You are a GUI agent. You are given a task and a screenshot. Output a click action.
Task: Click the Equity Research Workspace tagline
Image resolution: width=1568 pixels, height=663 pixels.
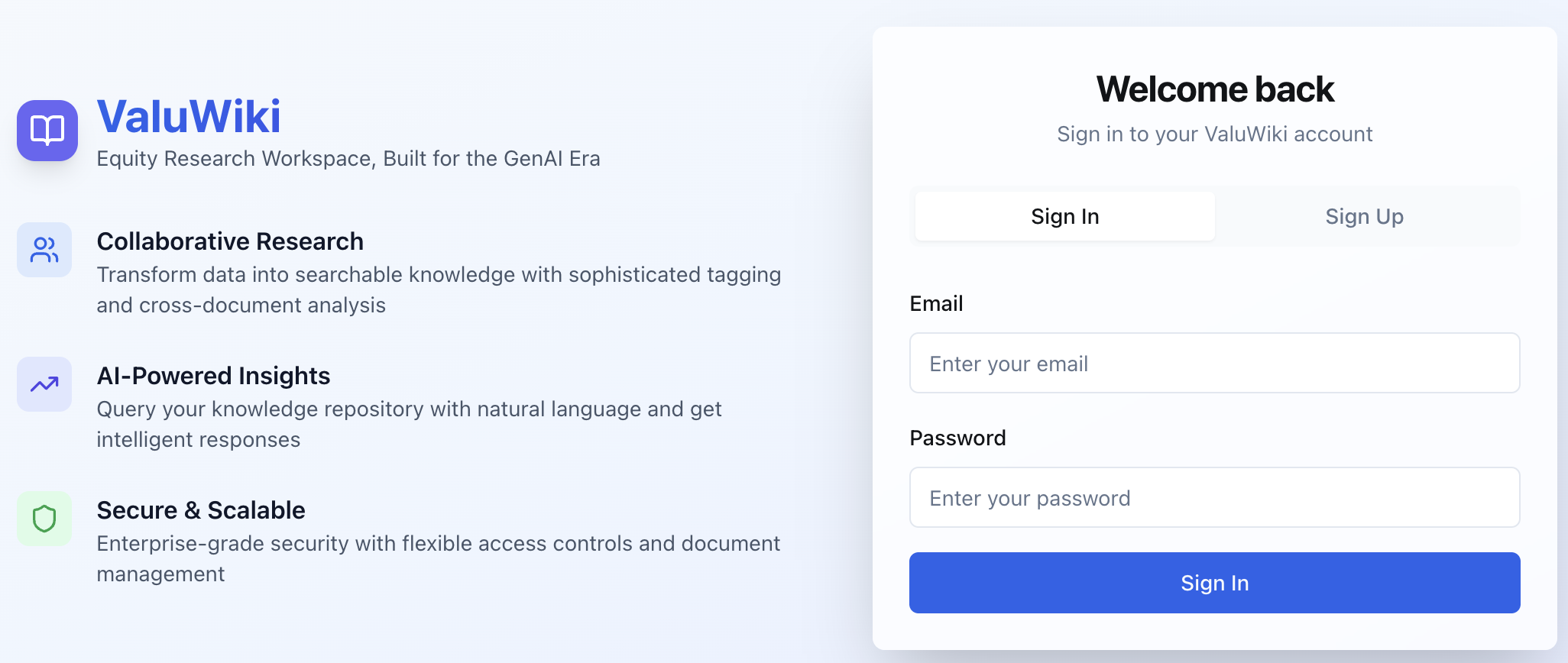click(x=348, y=158)
